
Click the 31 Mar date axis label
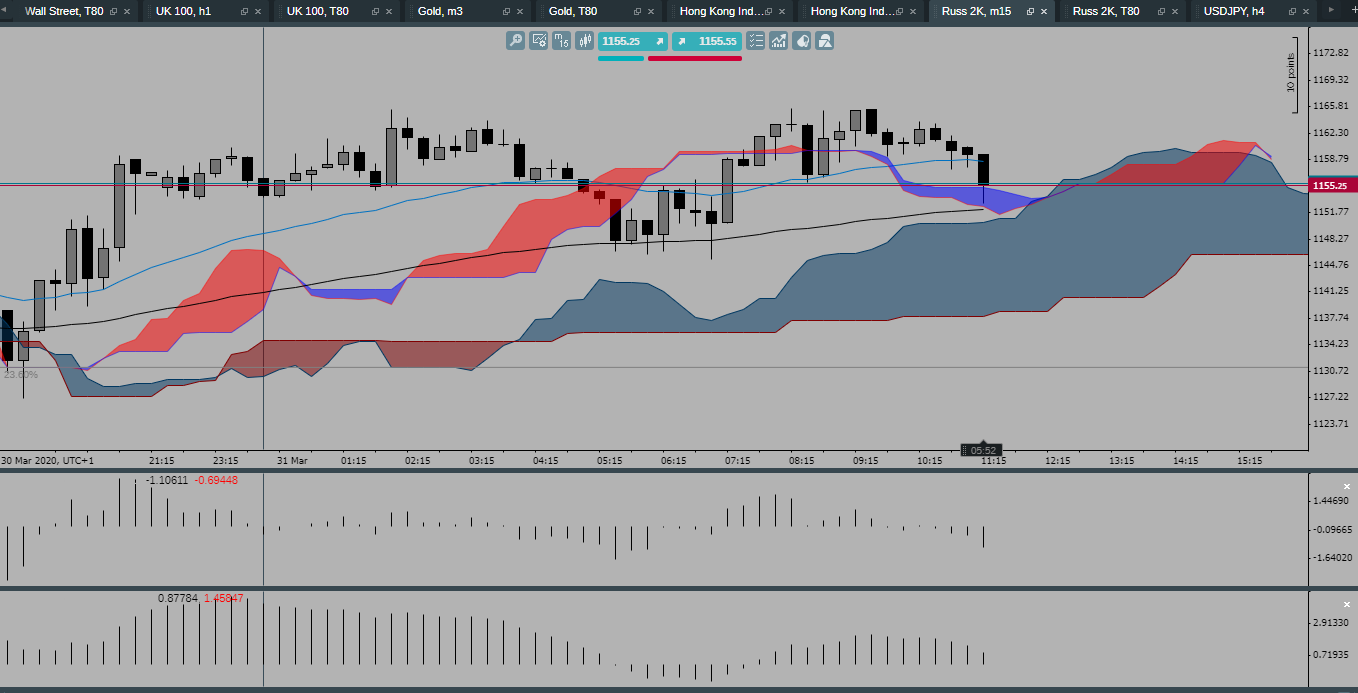pos(293,461)
